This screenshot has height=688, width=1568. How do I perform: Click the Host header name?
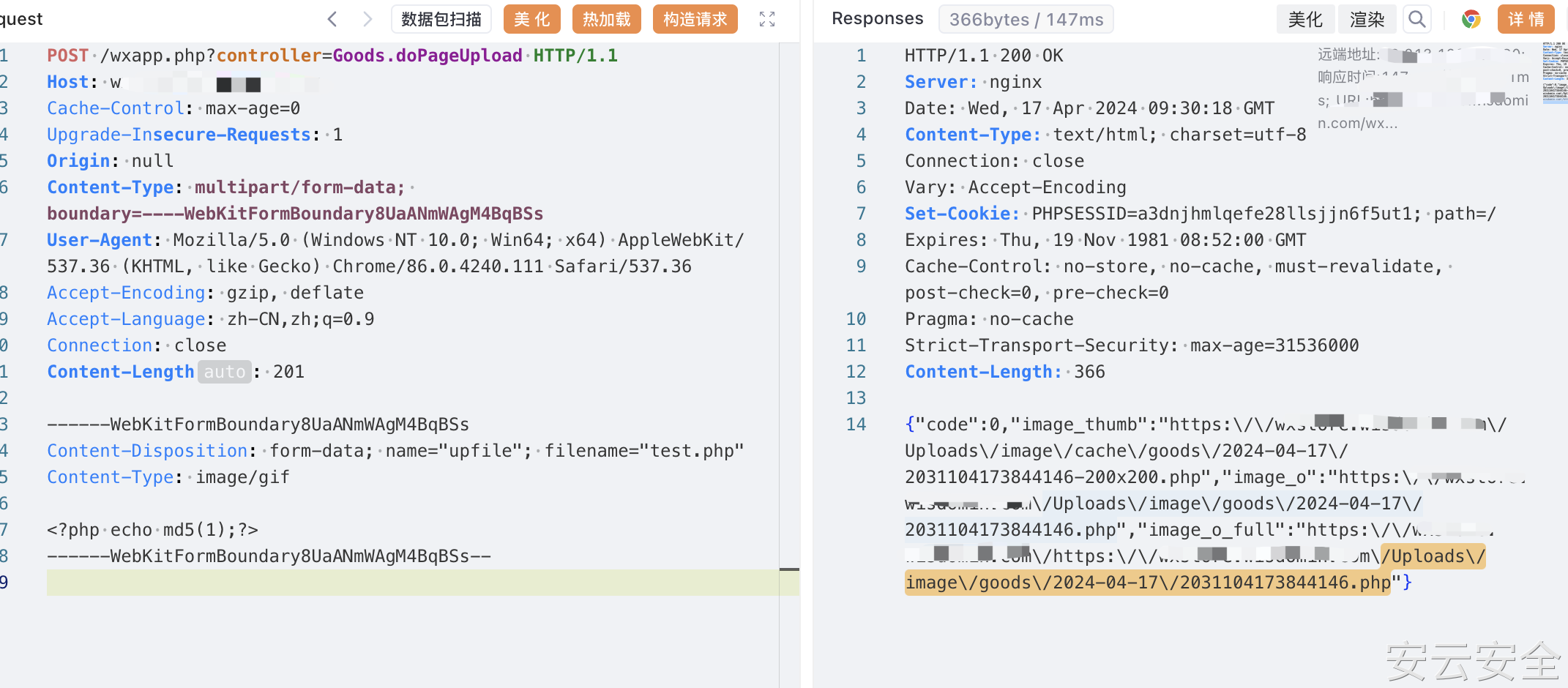click(68, 82)
